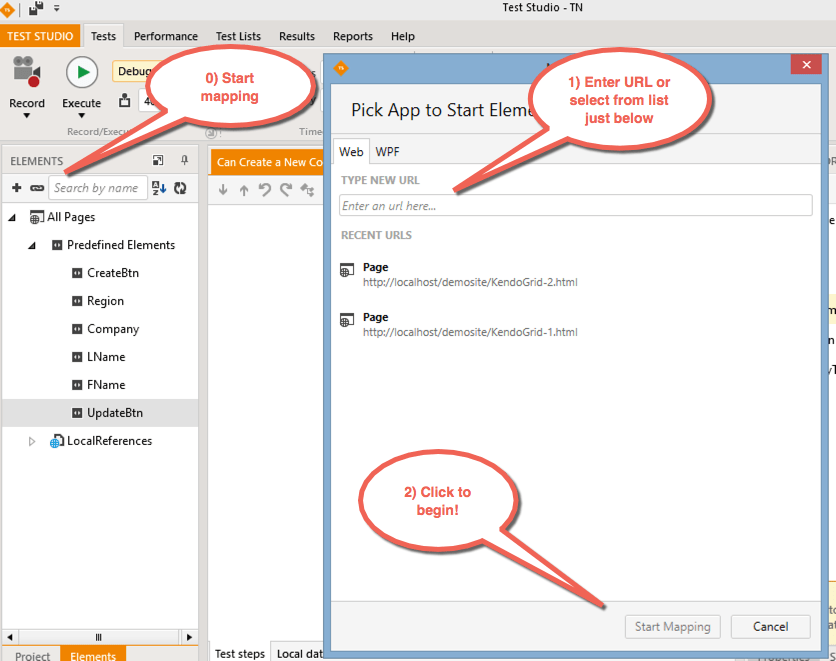Viewport: 836px width, 661px height.
Task: Open the Record dropdown arrow
Action: tap(27, 116)
